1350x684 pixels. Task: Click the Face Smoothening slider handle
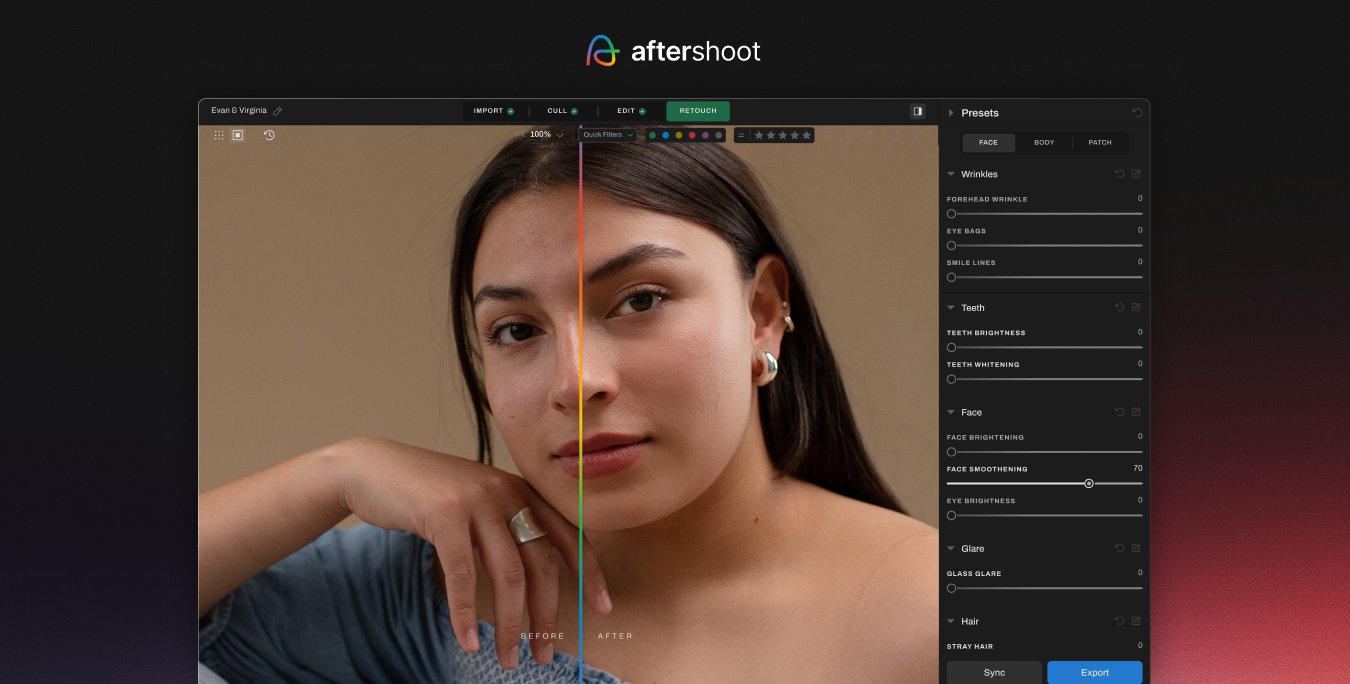[x=1089, y=484]
